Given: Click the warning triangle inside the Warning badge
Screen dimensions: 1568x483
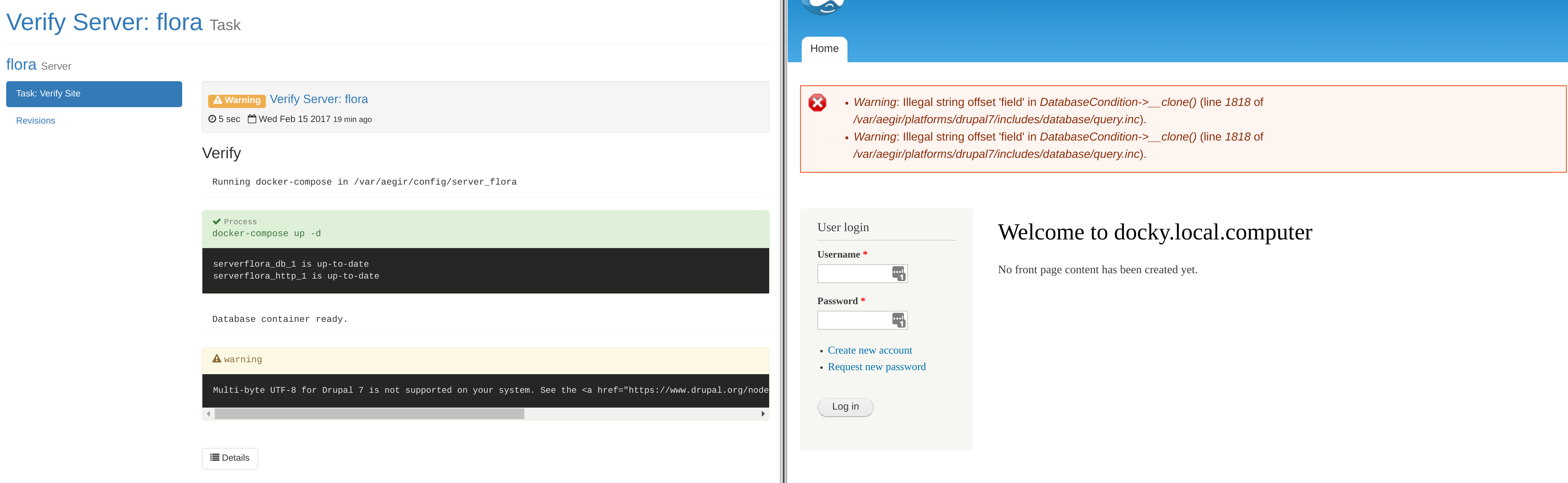Looking at the screenshot, I should (217, 99).
